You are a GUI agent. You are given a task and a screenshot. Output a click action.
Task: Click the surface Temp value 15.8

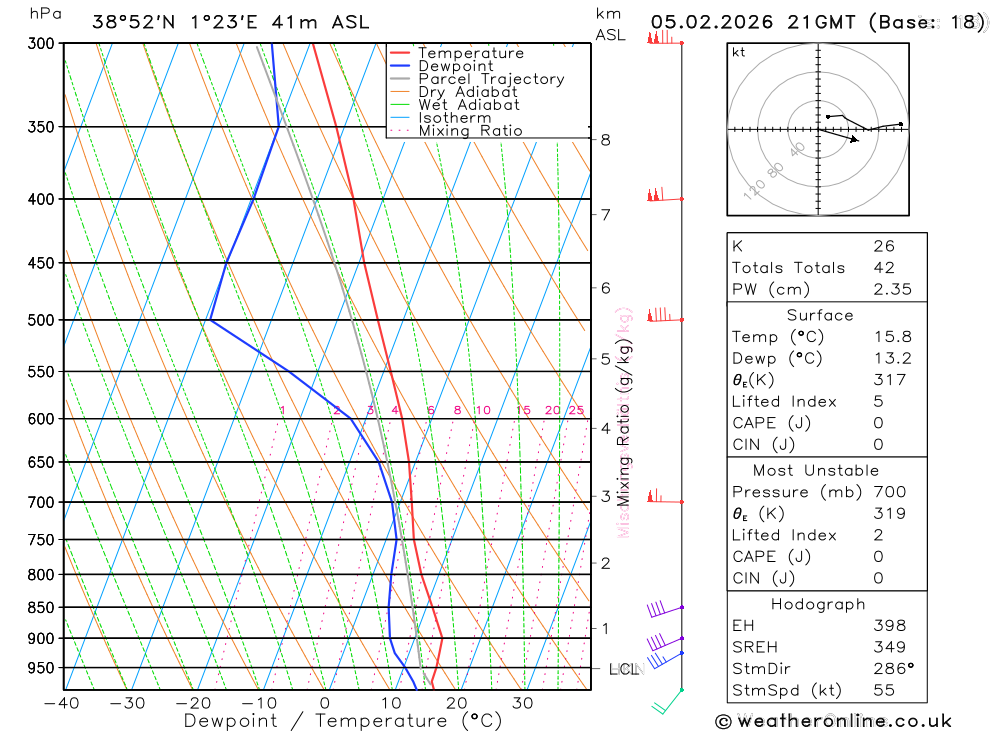click(893, 337)
